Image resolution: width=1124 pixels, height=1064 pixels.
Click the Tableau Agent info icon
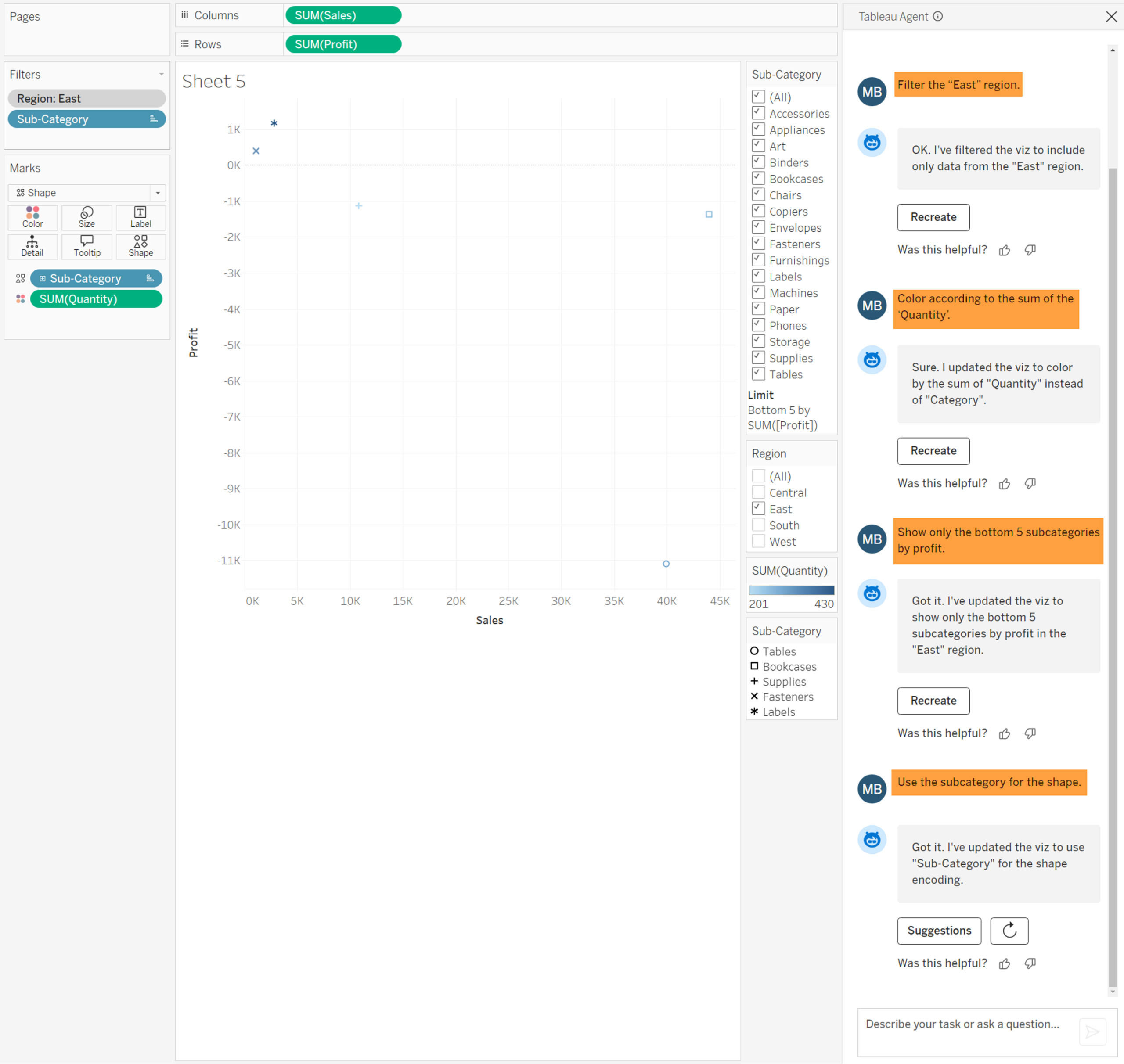coord(938,16)
